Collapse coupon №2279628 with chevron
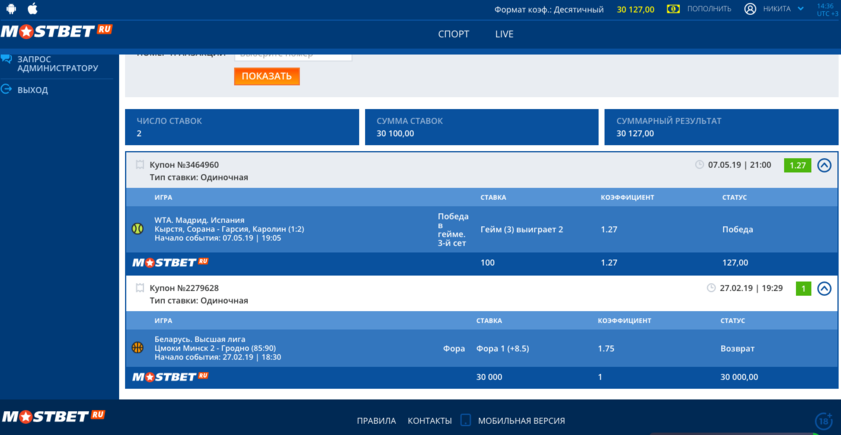This screenshot has height=435, width=841. pos(824,289)
